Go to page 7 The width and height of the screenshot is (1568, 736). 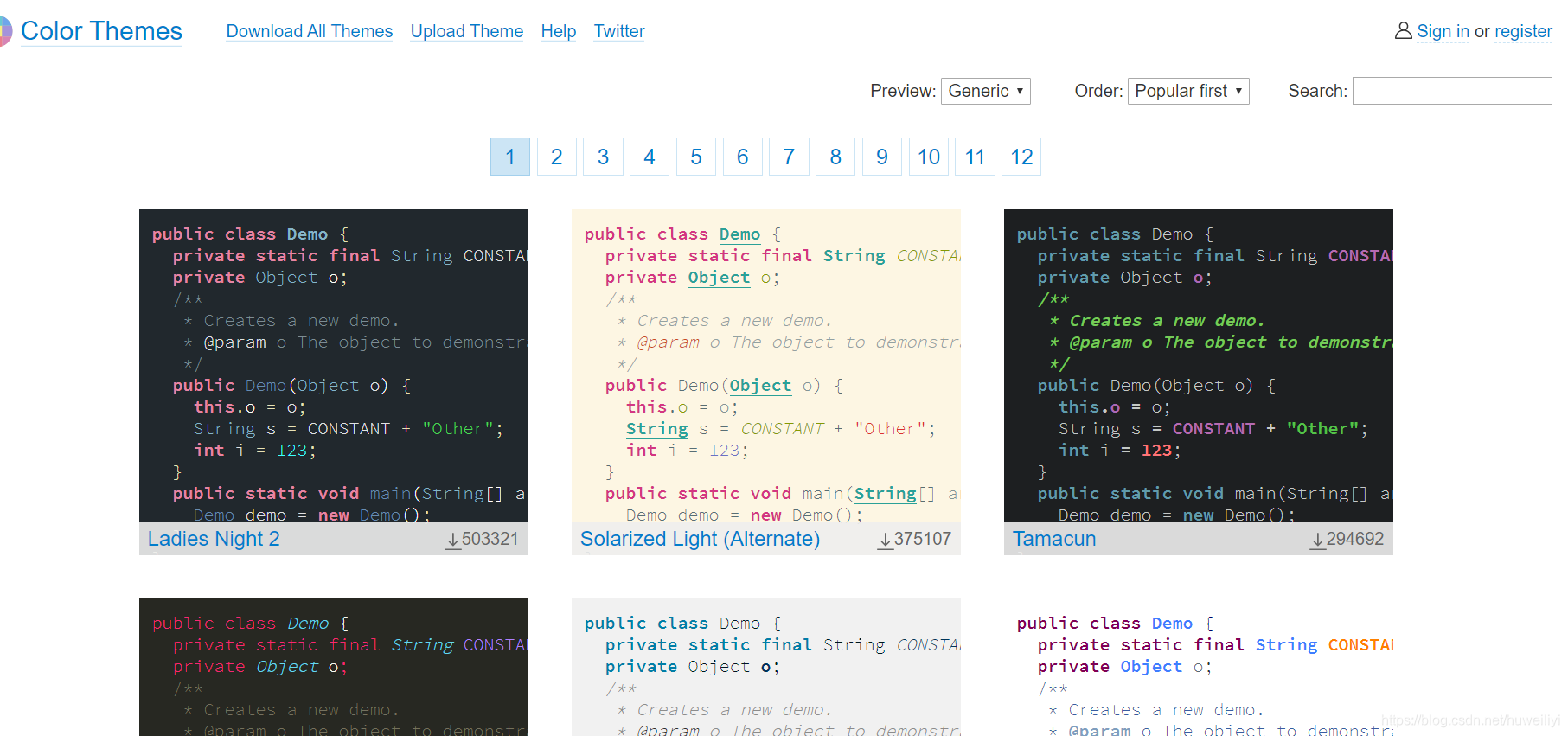coord(789,157)
